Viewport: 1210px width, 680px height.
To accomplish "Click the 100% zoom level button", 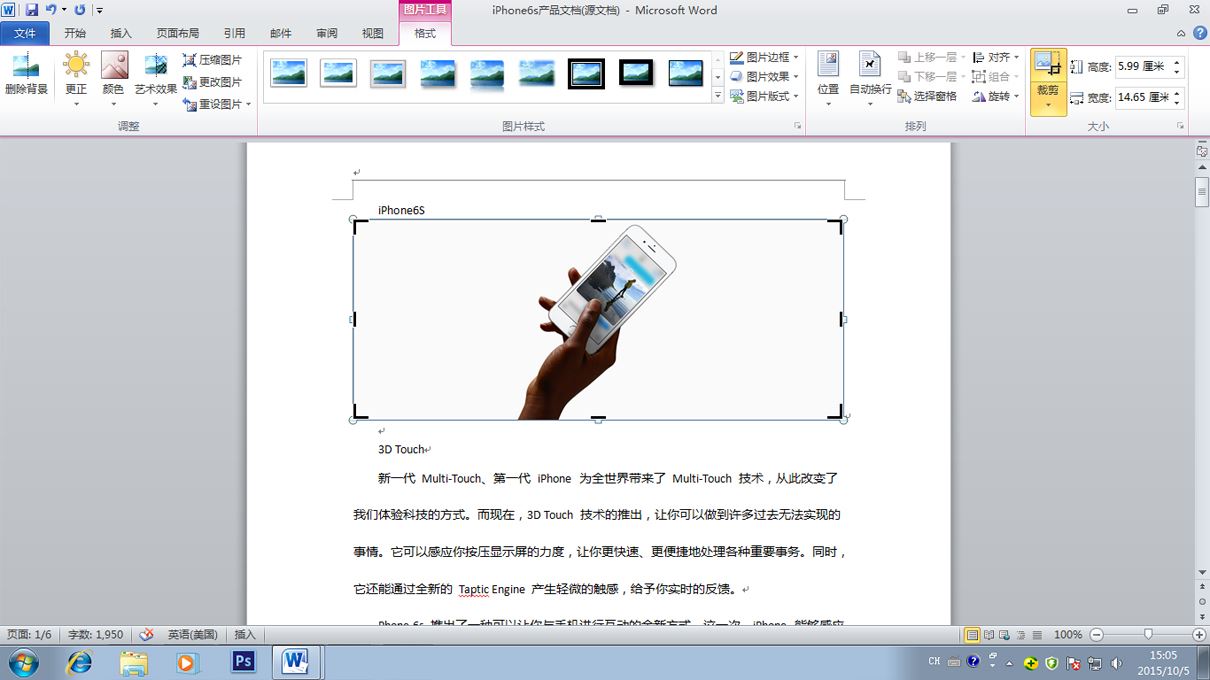I will click(1068, 635).
